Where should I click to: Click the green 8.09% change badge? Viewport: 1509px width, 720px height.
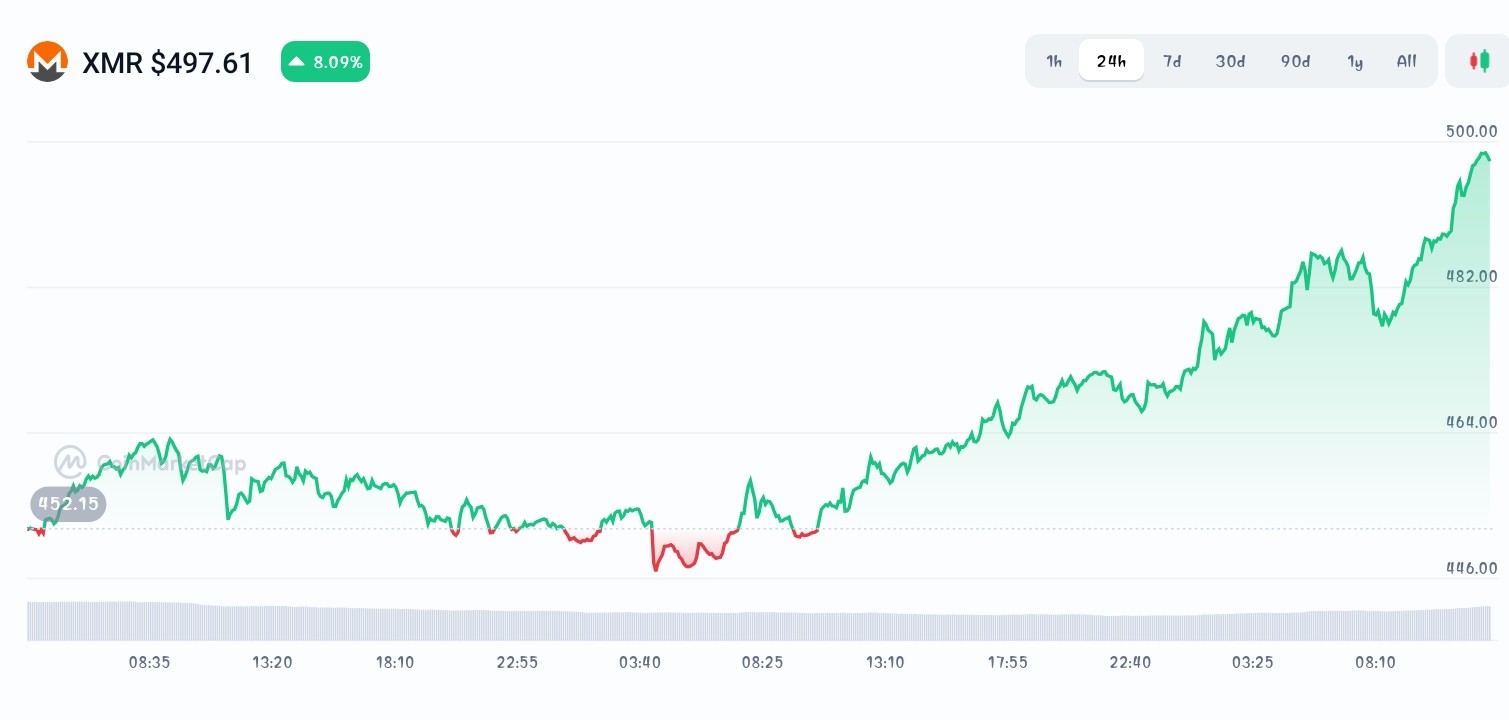coord(325,62)
